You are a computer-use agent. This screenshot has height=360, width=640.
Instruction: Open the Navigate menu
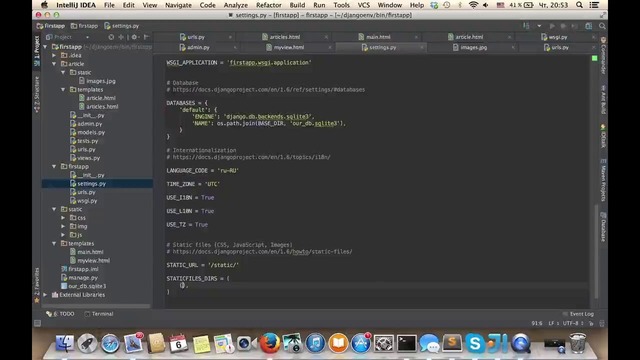pyautogui.click(x=178, y=5)
